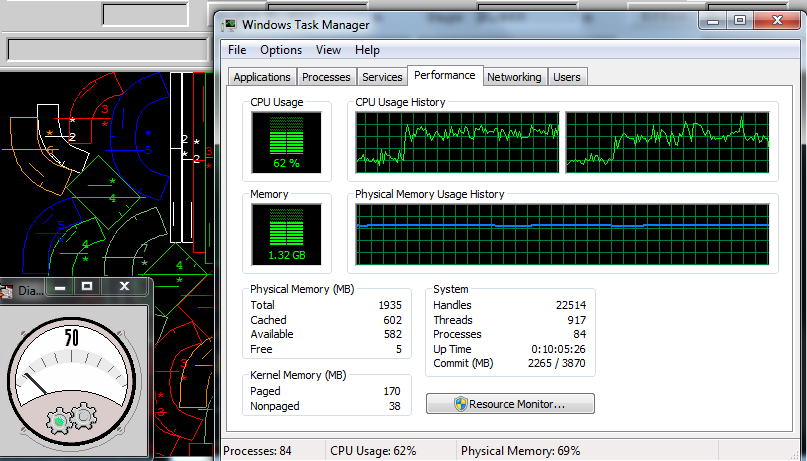807x461 pixels.
Task: Click status bar CPU Usage: 62%
Action: [373, 451]
